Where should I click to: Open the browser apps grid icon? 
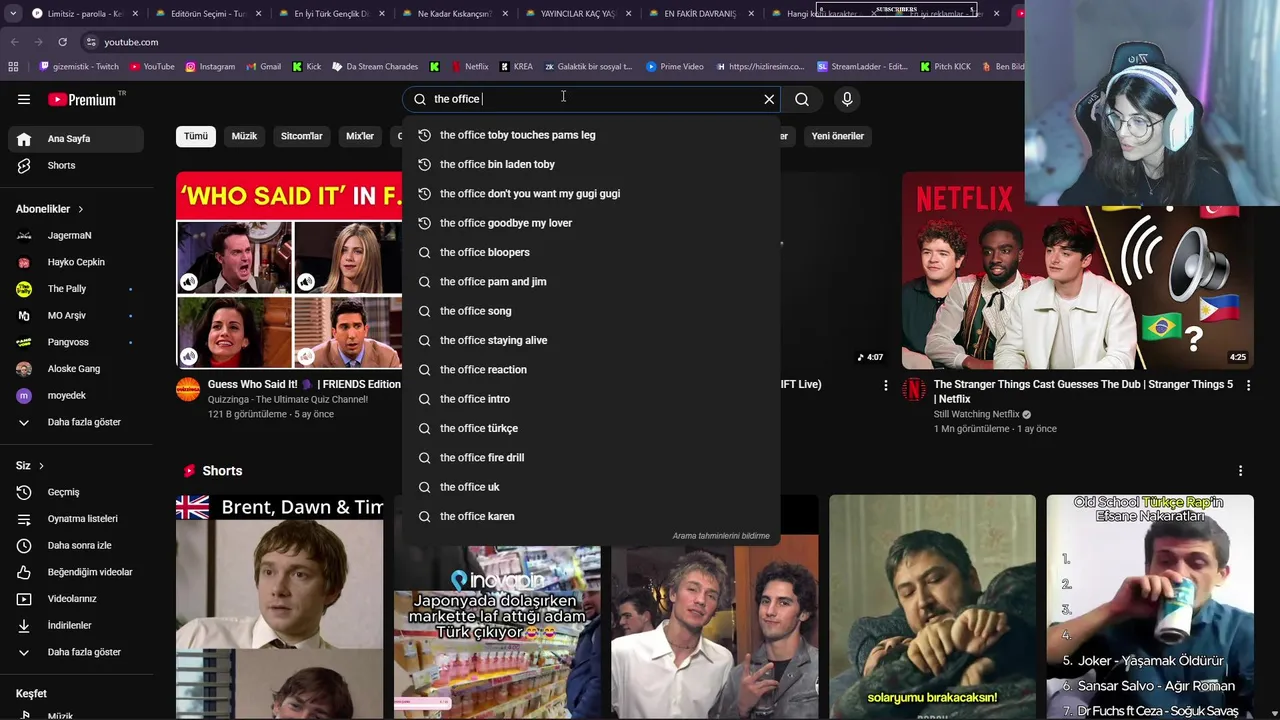coord(13,67)
